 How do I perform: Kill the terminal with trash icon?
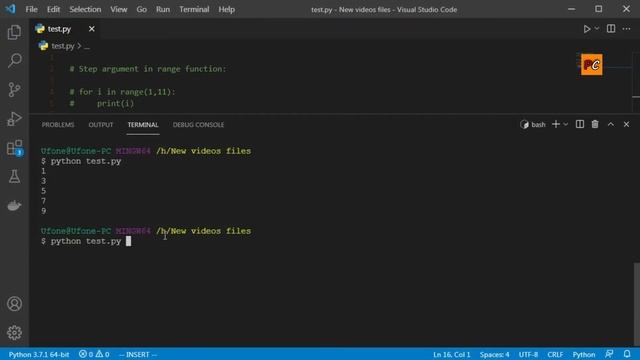pos(595,124)
